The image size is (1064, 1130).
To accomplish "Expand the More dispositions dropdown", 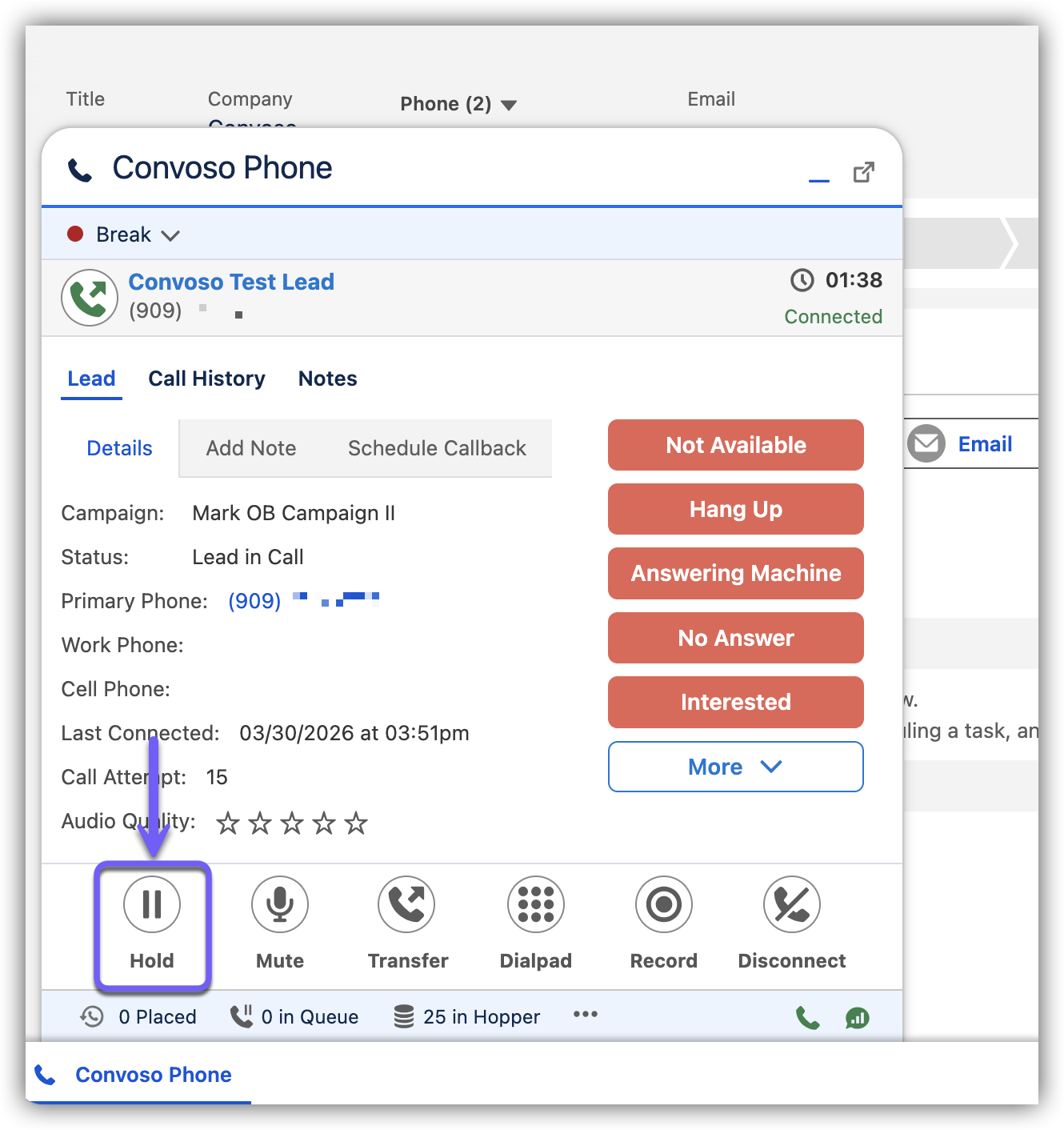I will (x=735, y=767).
